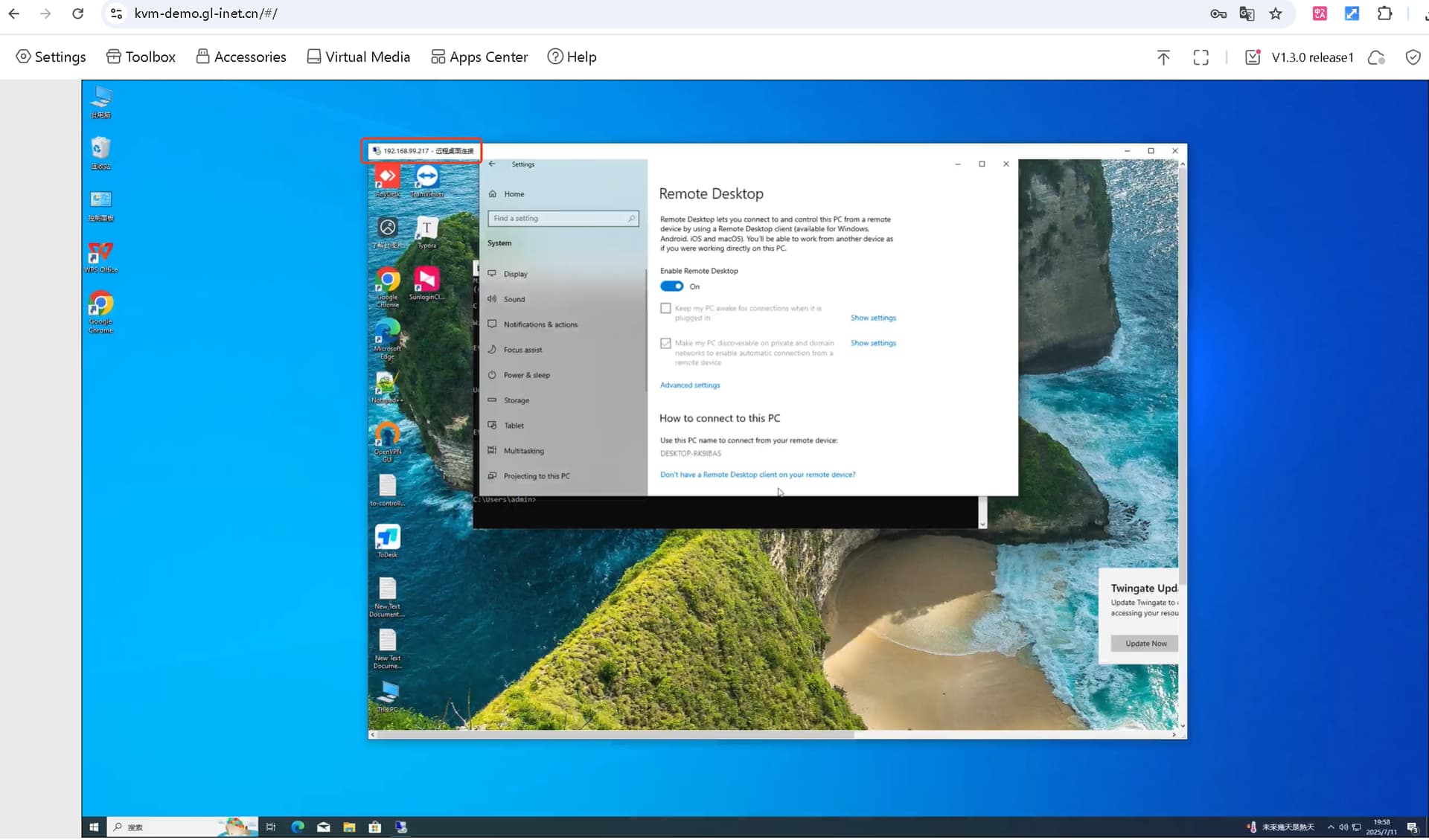Select the Microsoft Edge icon in remote session
Screen dimensions: 1429x840
tap(387, 339)
